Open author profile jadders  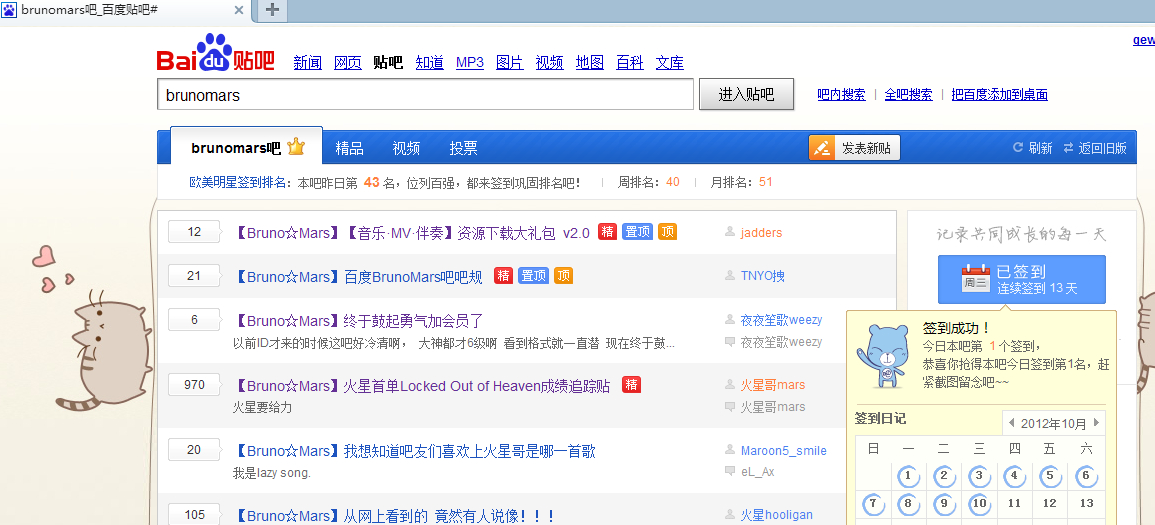761,233
